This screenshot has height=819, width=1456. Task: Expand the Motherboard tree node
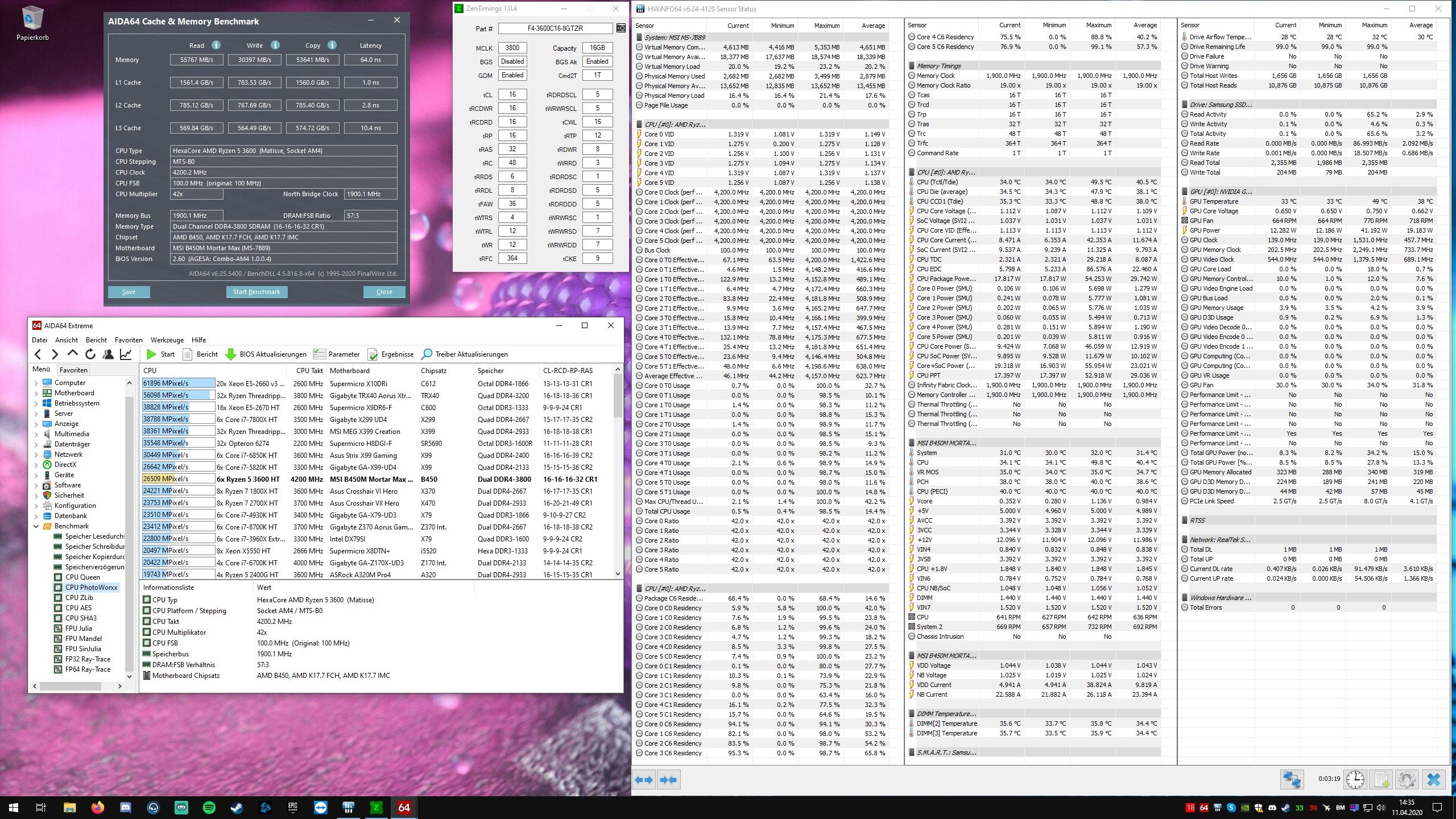point(36,393)
